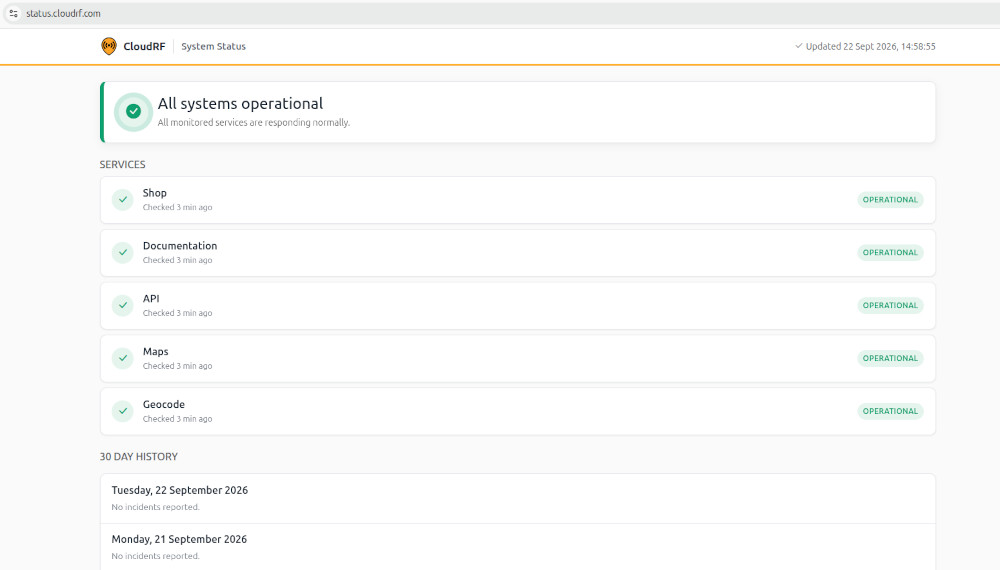1000x570 pixels.
Task: Click the Documentation OPERATIONAL badge
Action: pyautogui.click(x=890, y=252)
